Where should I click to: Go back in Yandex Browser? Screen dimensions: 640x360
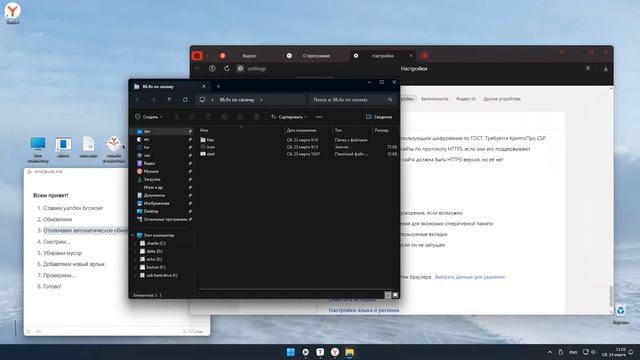click(x=198, y=69)
